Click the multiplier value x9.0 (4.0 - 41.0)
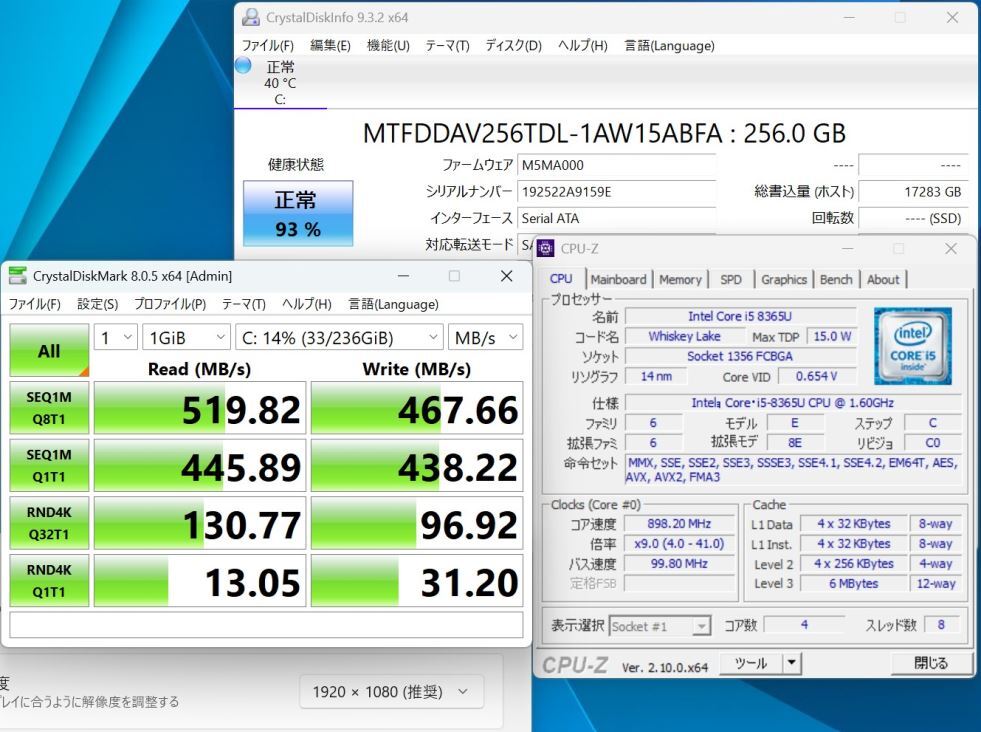 679,544
